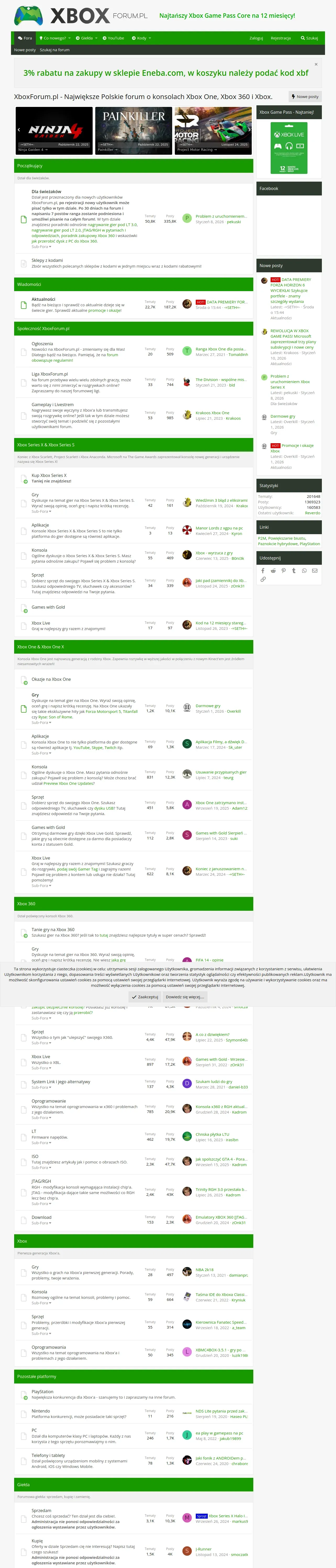Expand Sub-Fora under JTAG/RGH

(41, 1203)
